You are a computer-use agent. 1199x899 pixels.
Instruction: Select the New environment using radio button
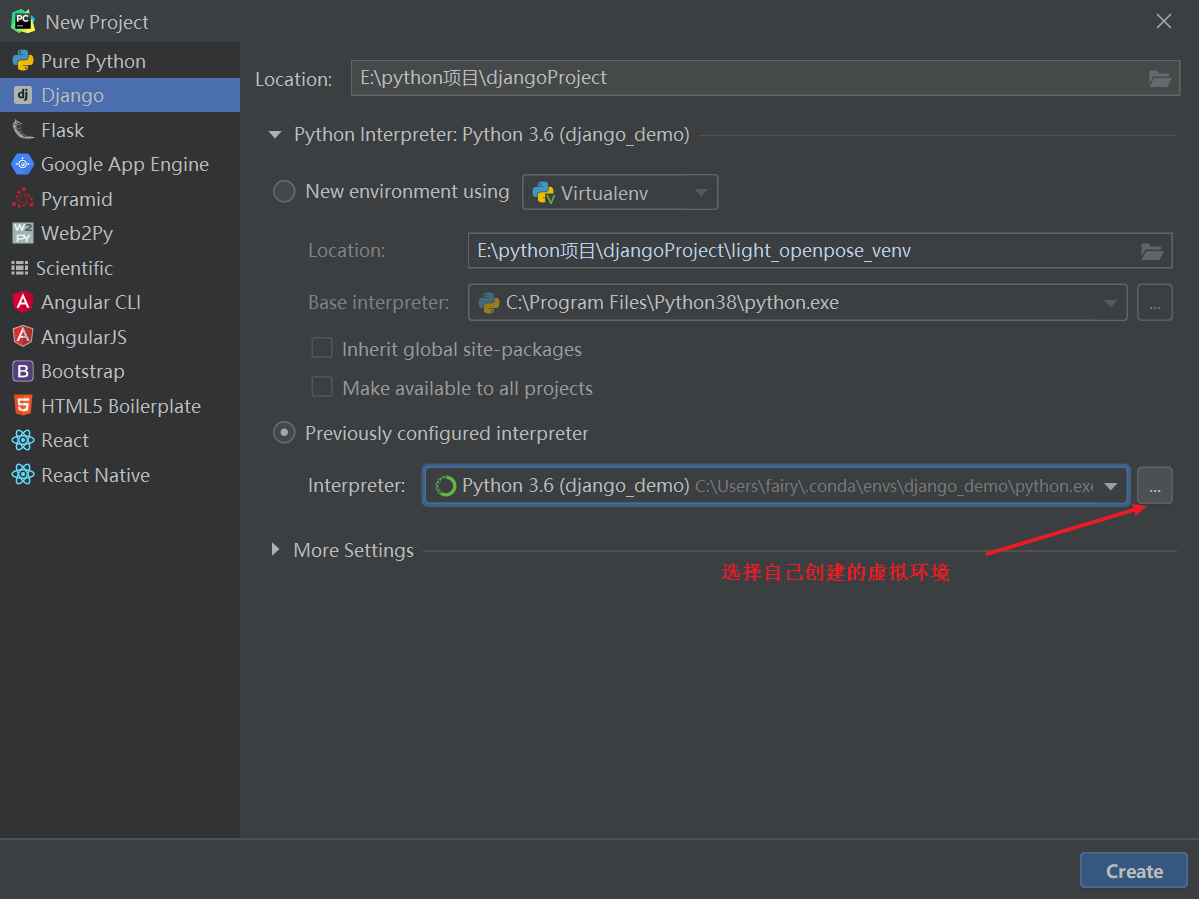click(x=284, y=192)
